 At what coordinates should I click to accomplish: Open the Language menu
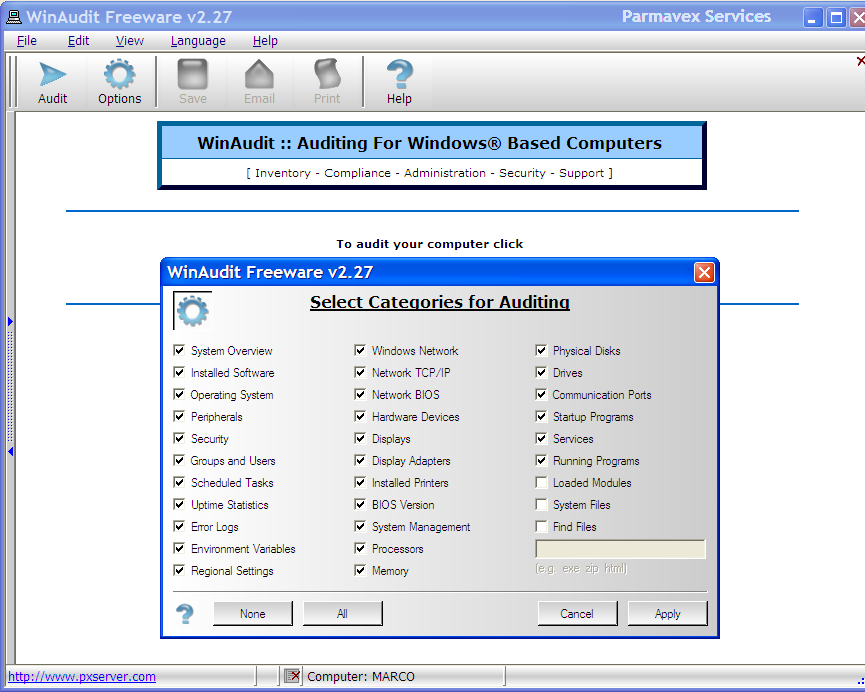click(198, 41)
